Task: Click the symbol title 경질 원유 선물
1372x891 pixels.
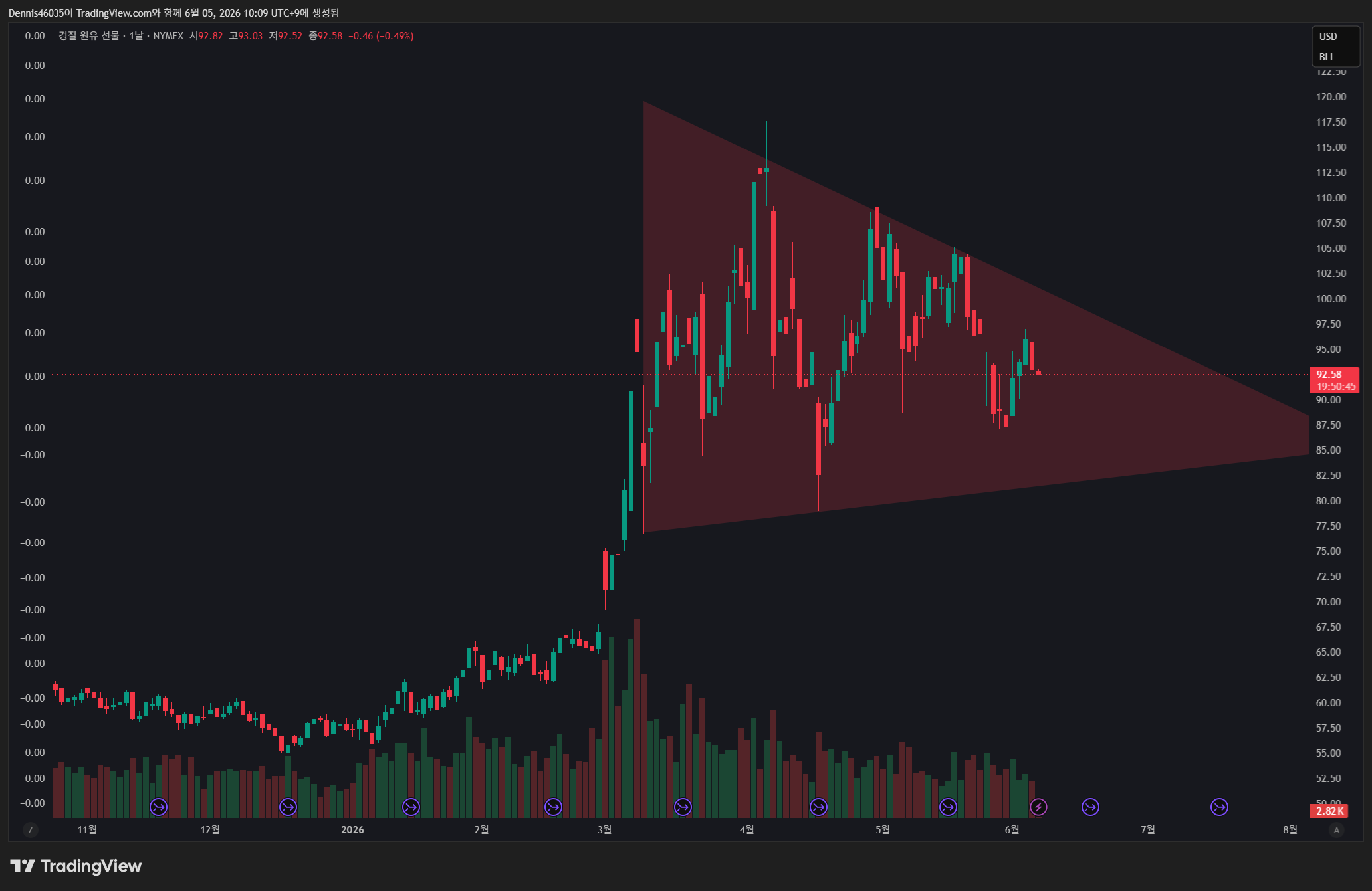Action: coord(89,36)
